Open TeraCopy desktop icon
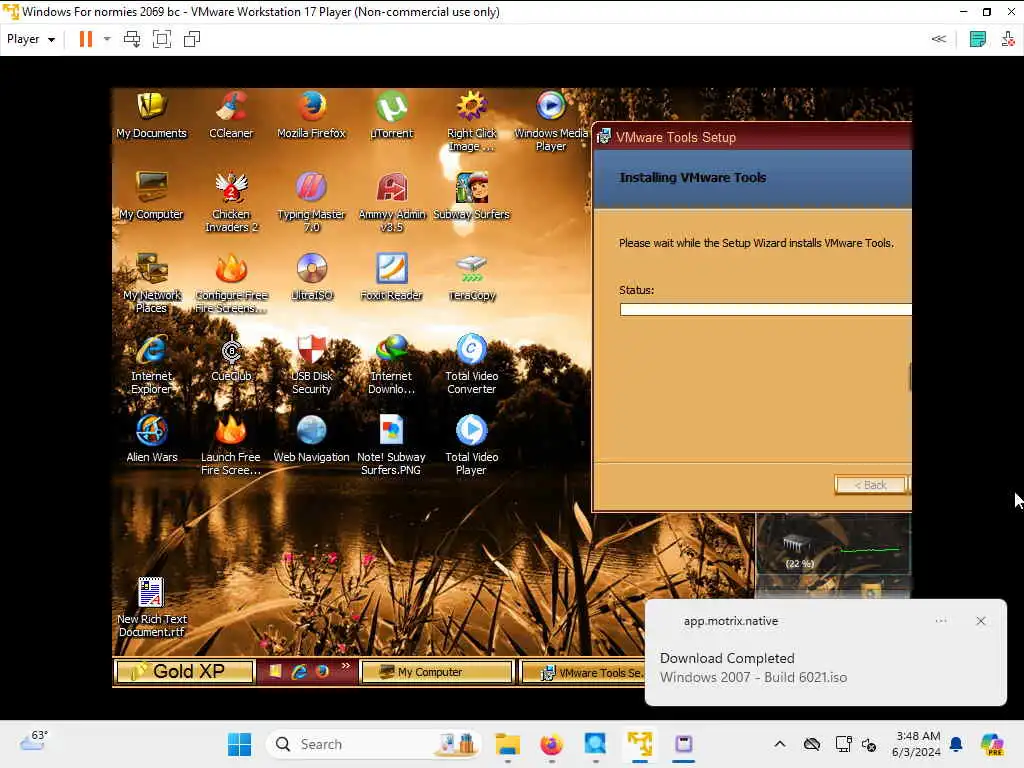Viewport: 1024px width, 768px height. [x=472, y=277]
